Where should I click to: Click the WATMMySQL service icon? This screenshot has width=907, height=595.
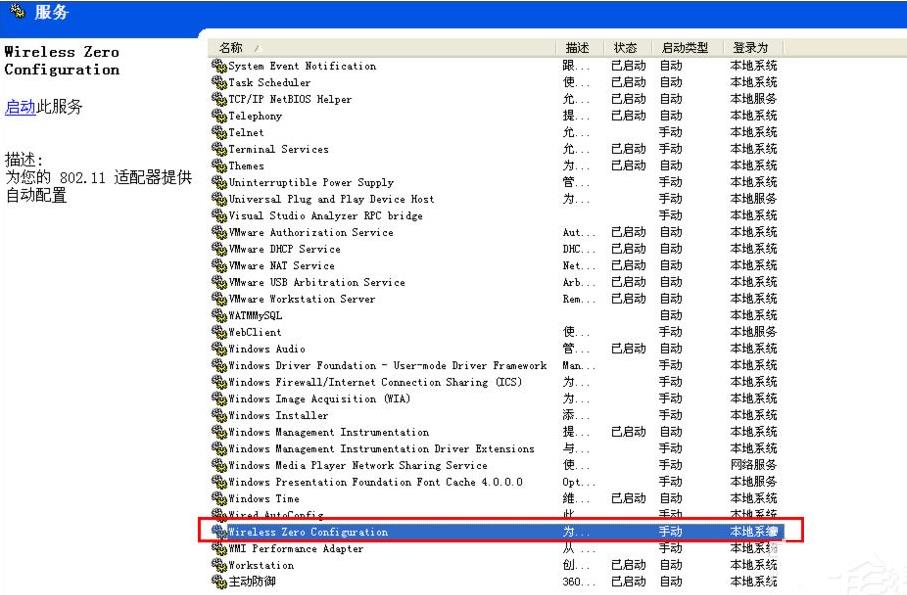click(220, 316)
